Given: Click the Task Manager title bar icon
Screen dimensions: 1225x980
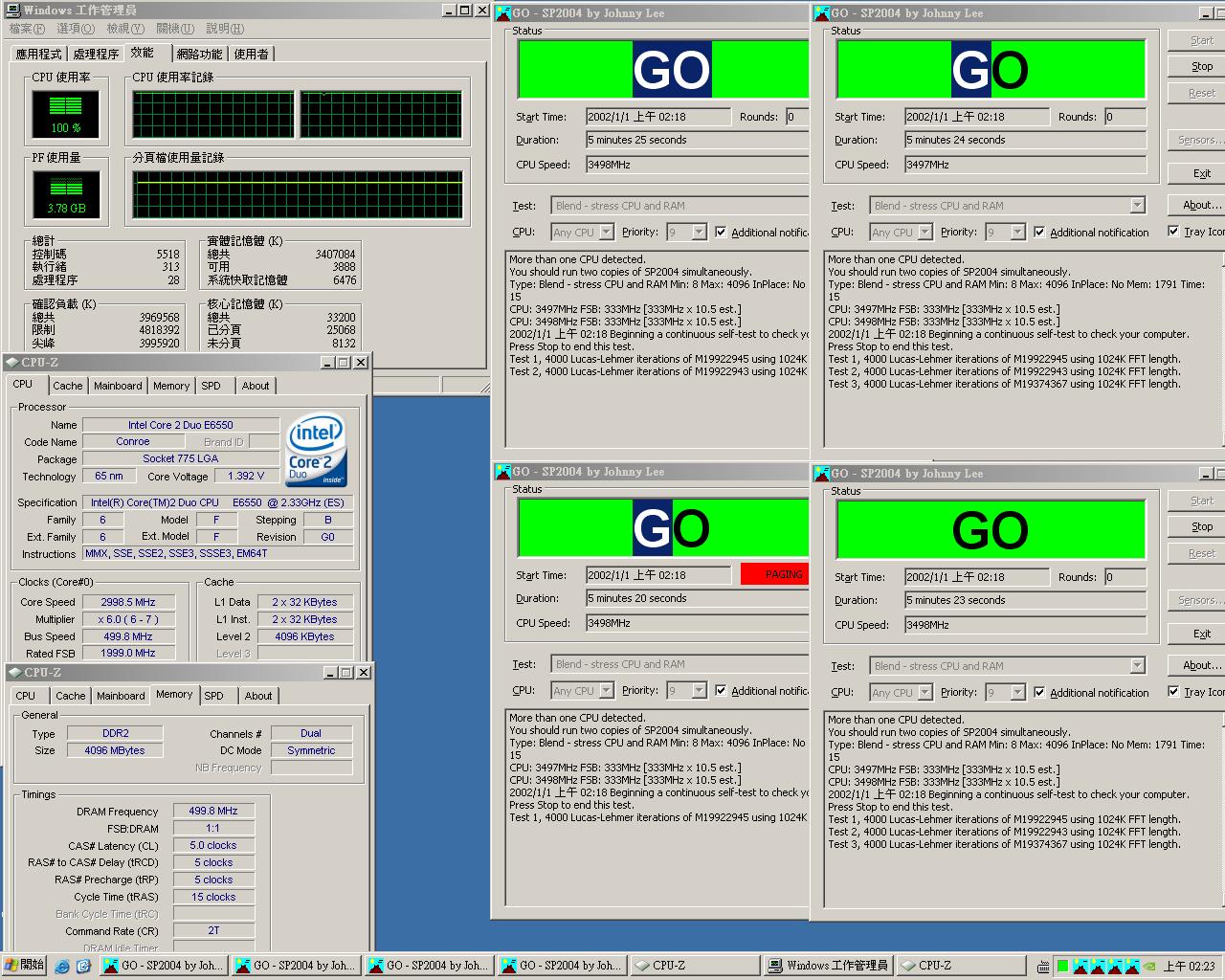Looking at the screenshot, I should pyautogui.click(x=13, y=10).
